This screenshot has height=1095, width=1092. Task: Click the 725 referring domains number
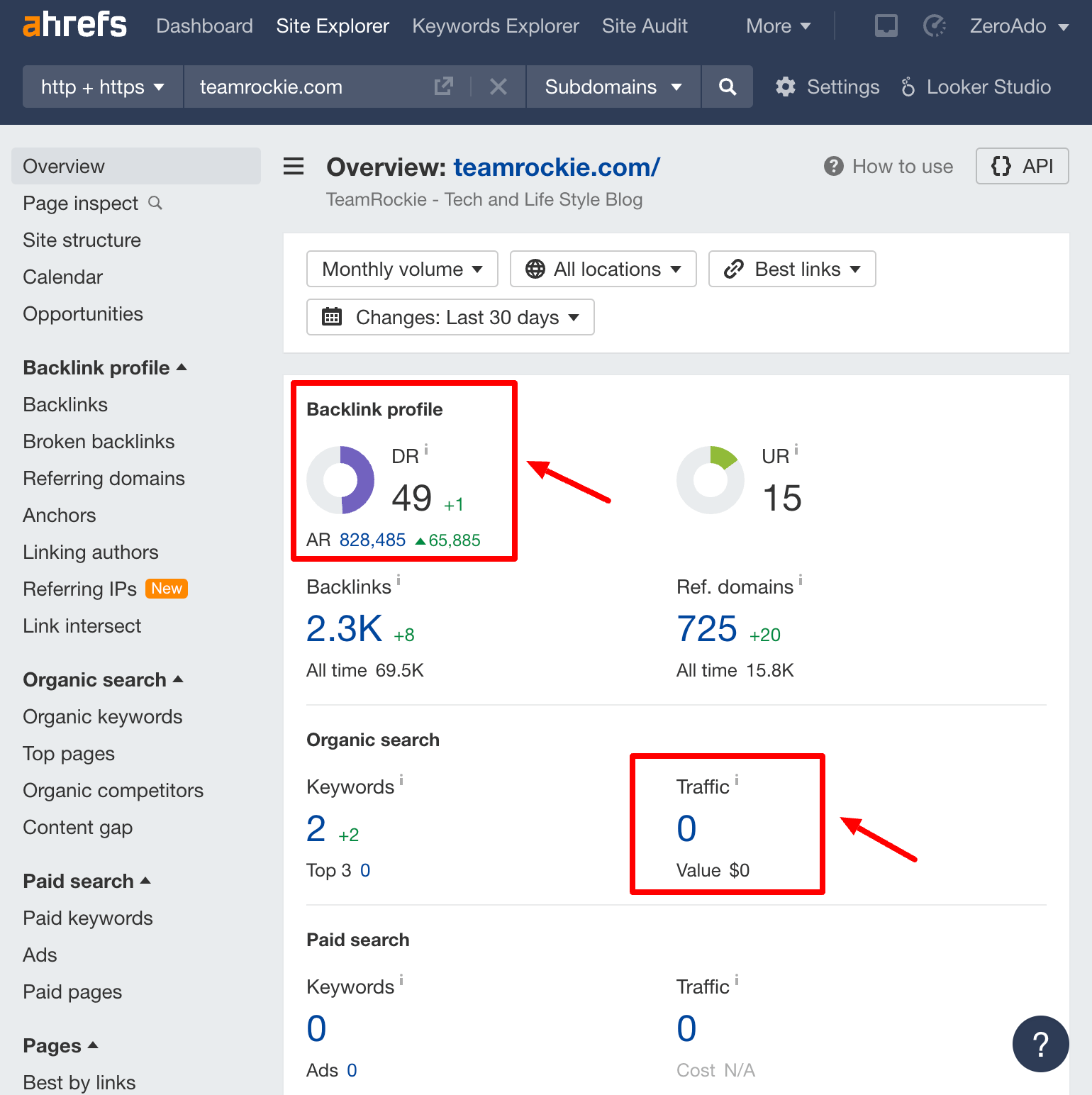pyautogui.click(x=707, y=628)
